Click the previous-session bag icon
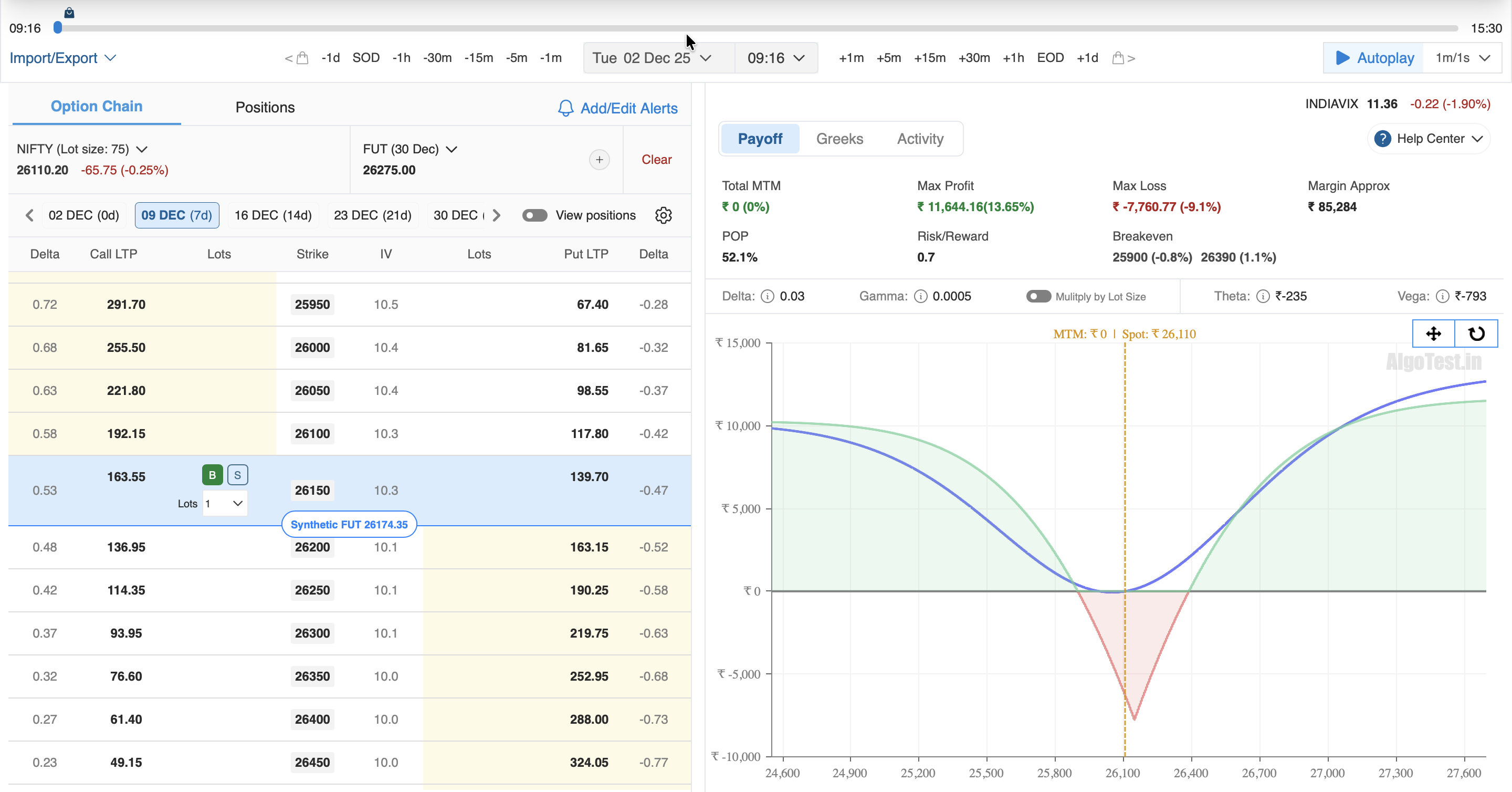Screen dimensions: 1512x792 (x=302, y=58)
